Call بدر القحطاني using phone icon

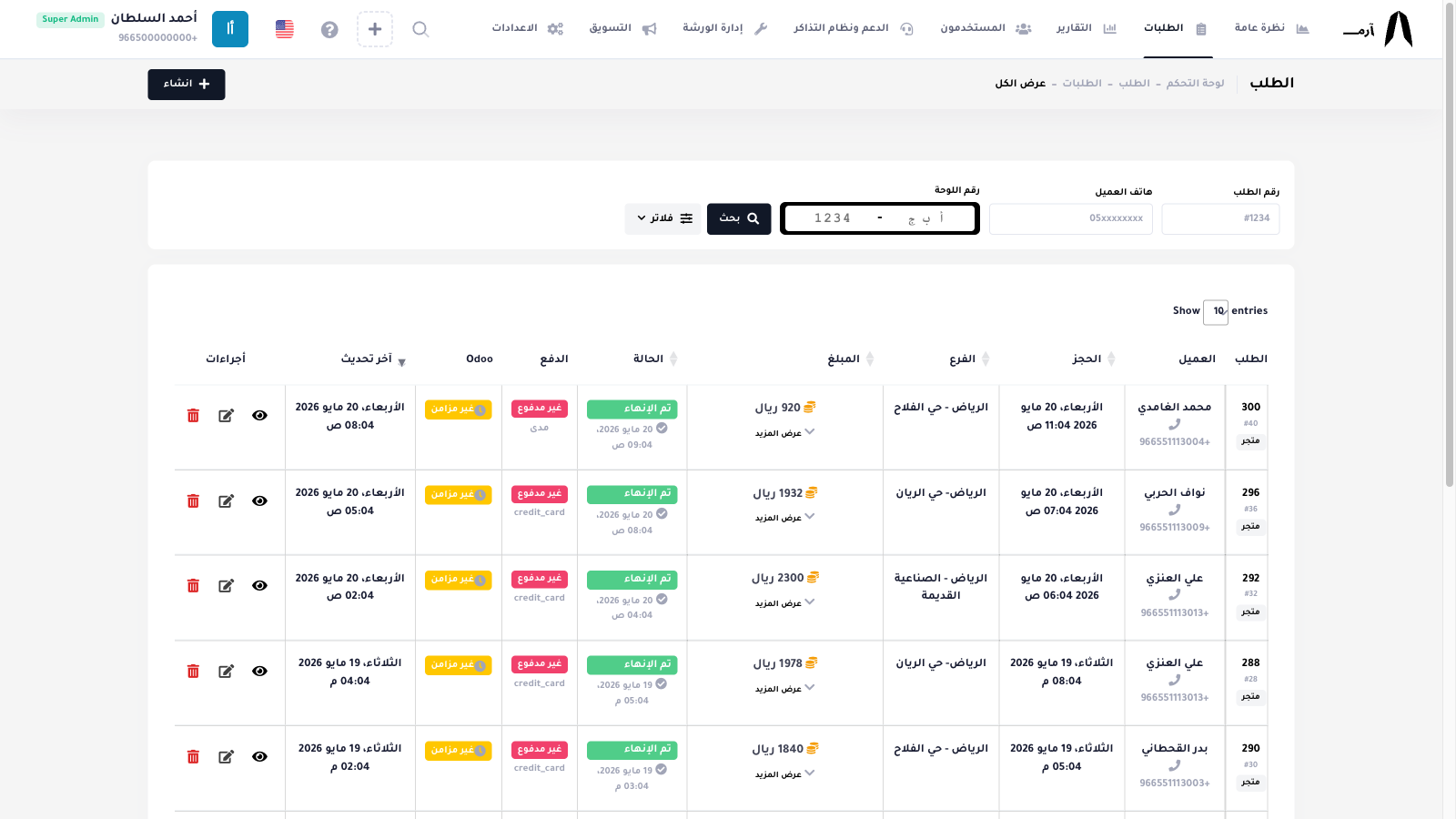coord(1175,765)
